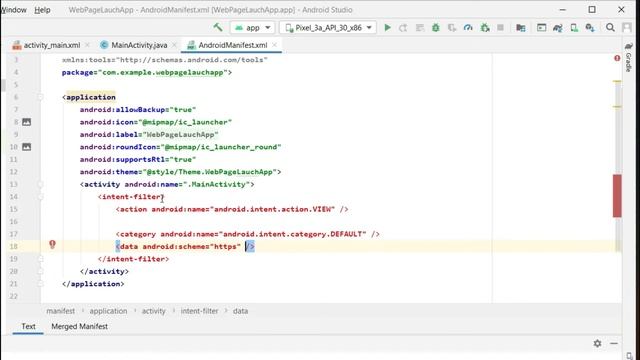Close the MainActivity.java tab
Screen dimensions: 640x360
(174, 45)
